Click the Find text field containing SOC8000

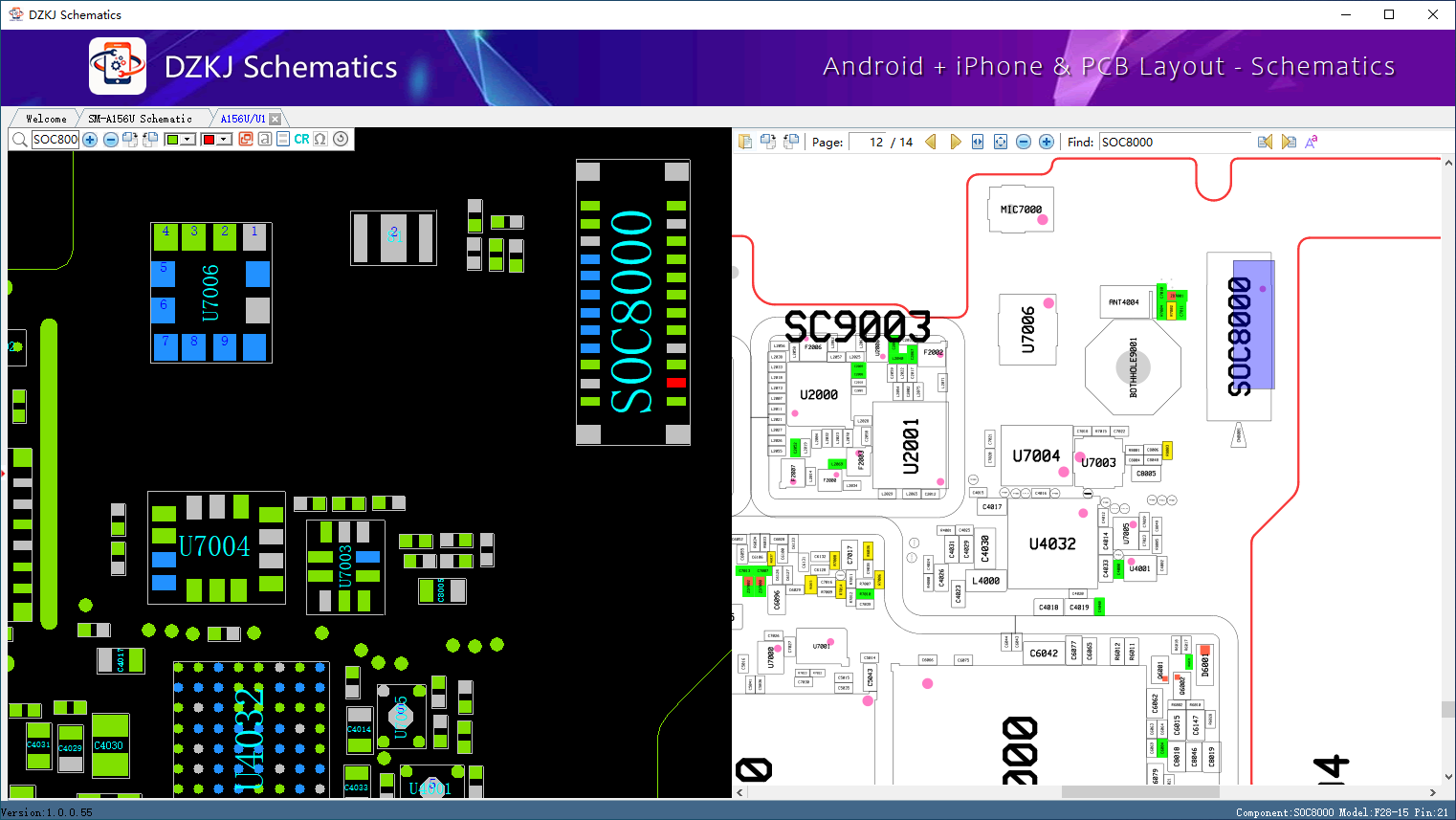[x=1175, y=142]
